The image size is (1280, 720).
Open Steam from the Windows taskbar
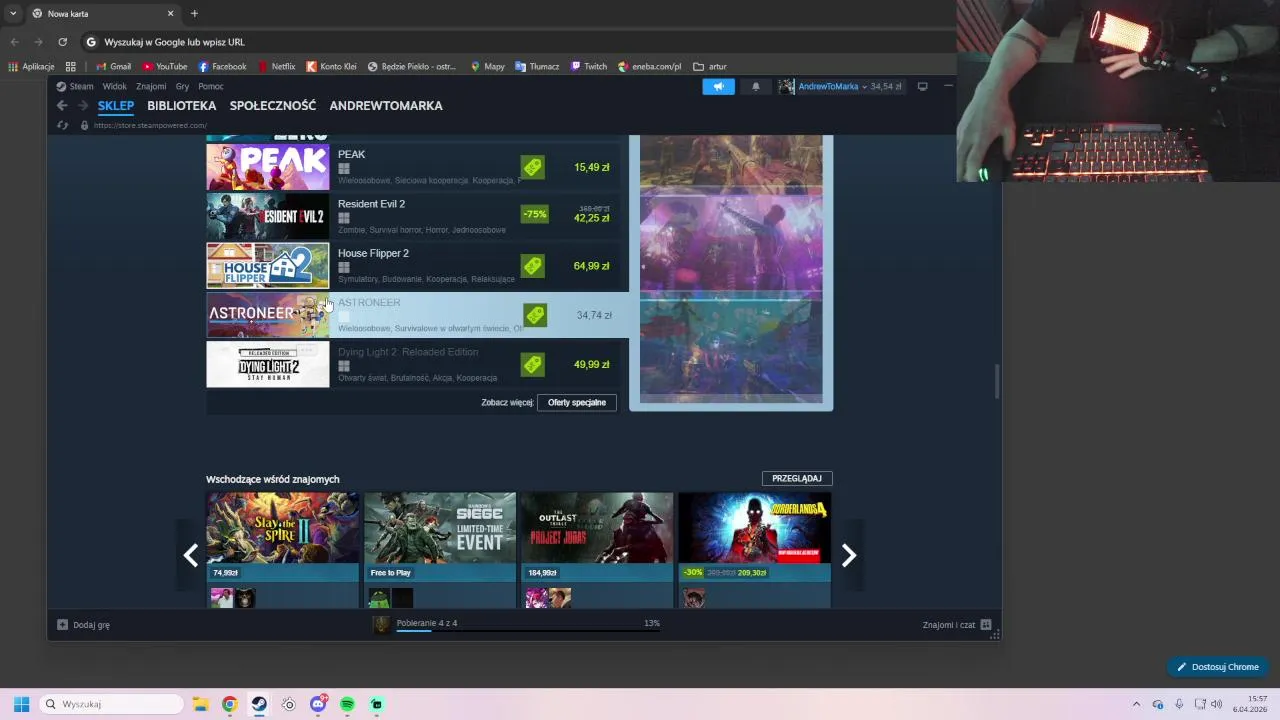point(258,704)
